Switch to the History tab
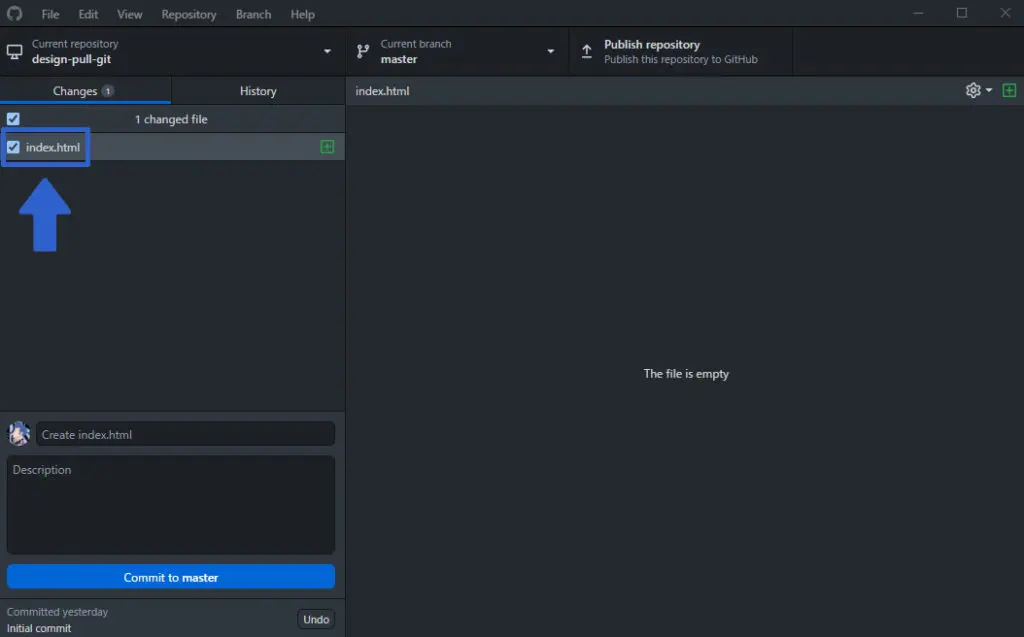Viewport: 1024px width, 637px height. tap(257, 90)
